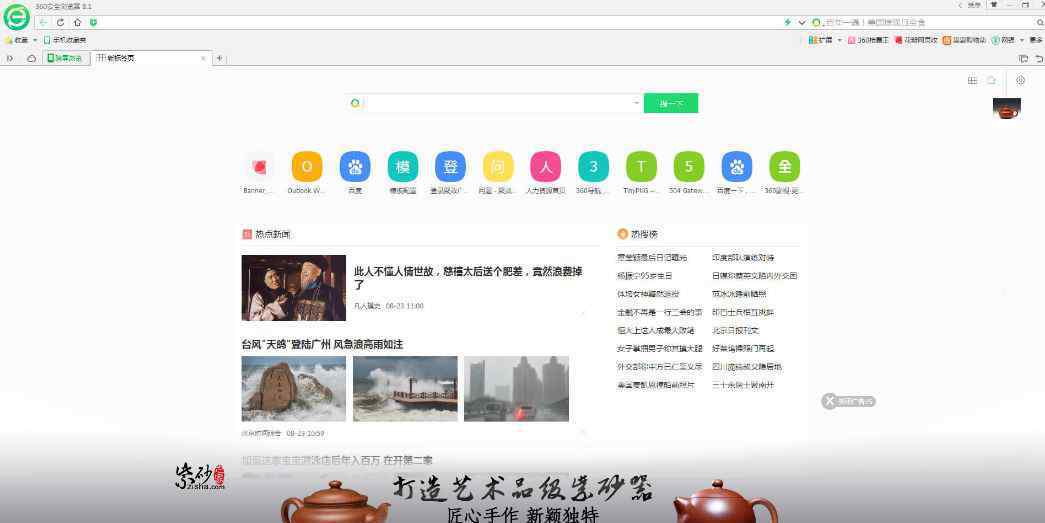
Task: Click the skin shirt icon in title bar
Action: pos(994,5)
